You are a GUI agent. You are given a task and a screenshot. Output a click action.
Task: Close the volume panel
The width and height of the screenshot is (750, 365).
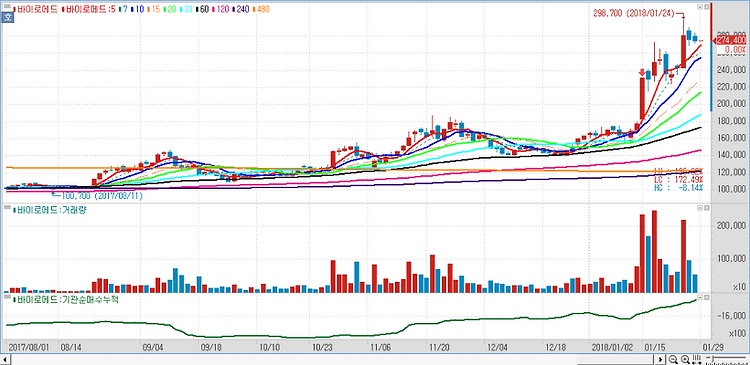(706, 209)
